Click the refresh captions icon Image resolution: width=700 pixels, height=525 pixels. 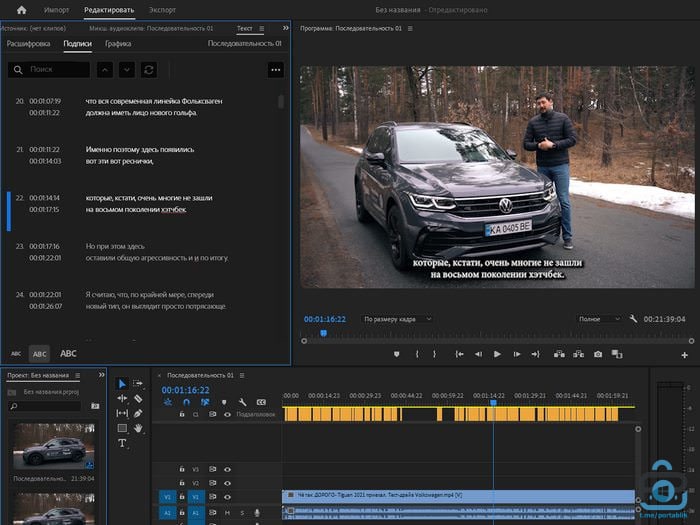150,70
